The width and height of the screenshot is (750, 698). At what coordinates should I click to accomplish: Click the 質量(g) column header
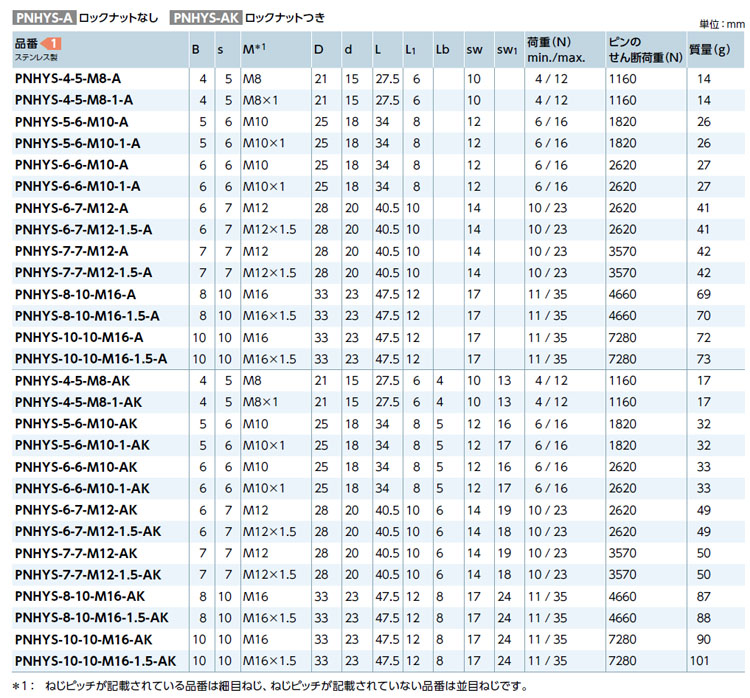coord(710,49)
